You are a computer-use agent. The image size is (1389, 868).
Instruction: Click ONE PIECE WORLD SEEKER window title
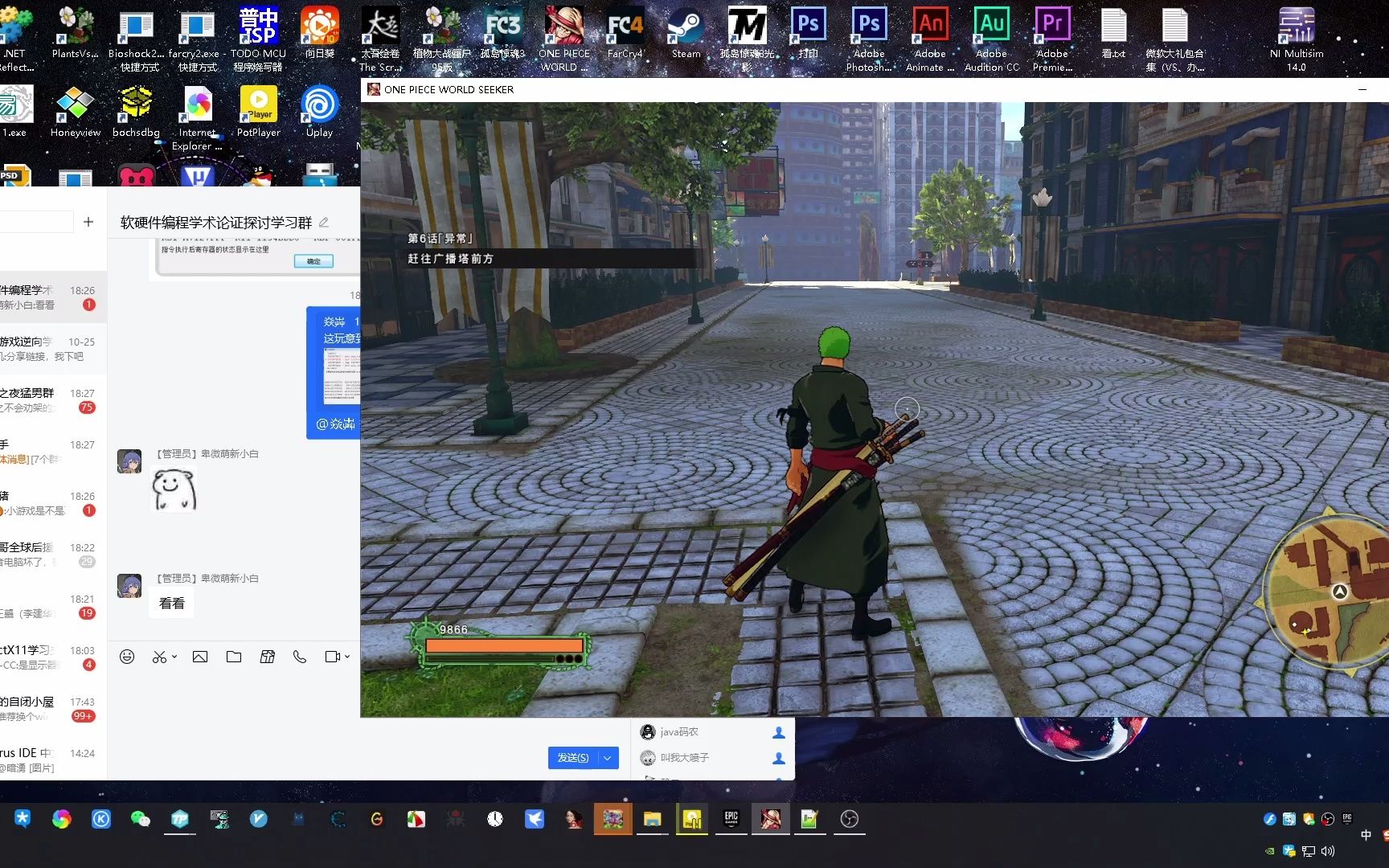coord(449,89)
